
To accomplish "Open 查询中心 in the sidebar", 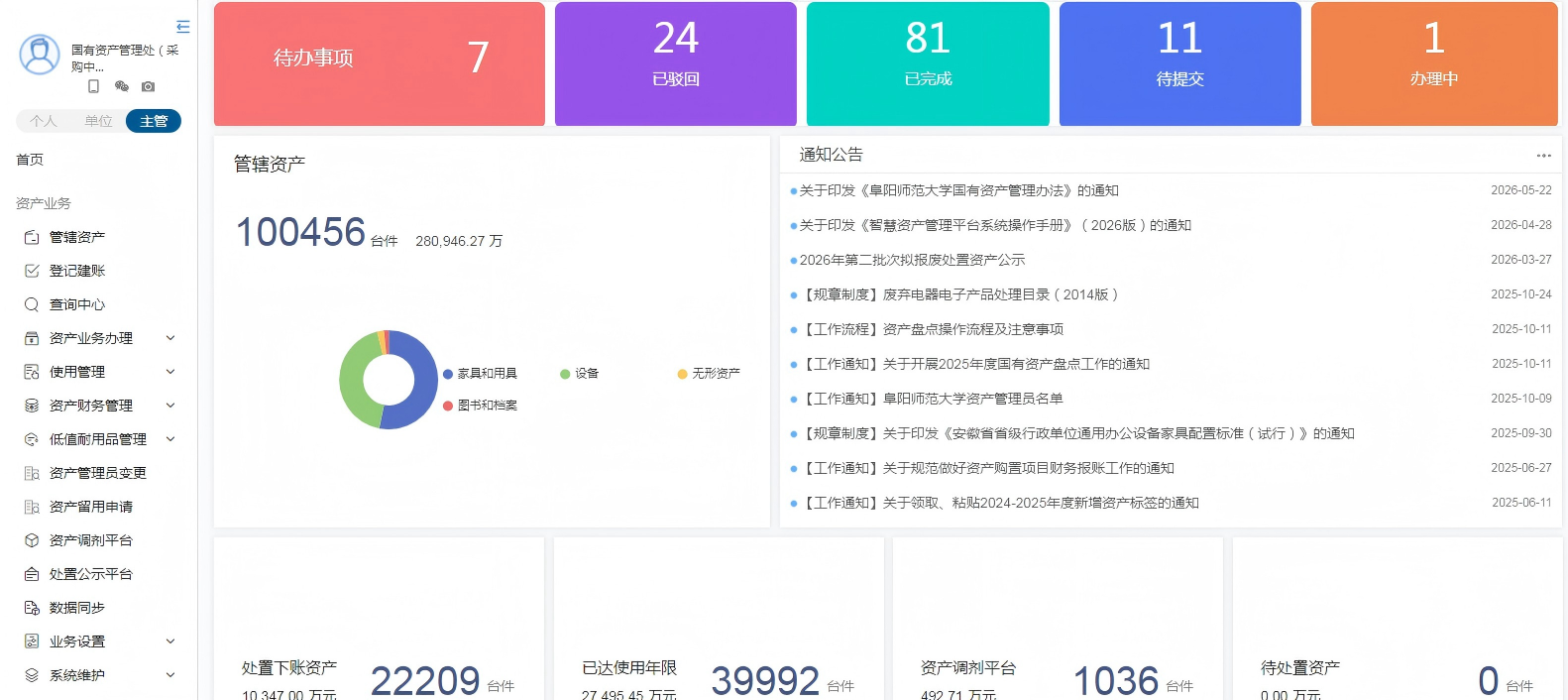I will coord(77,304).
